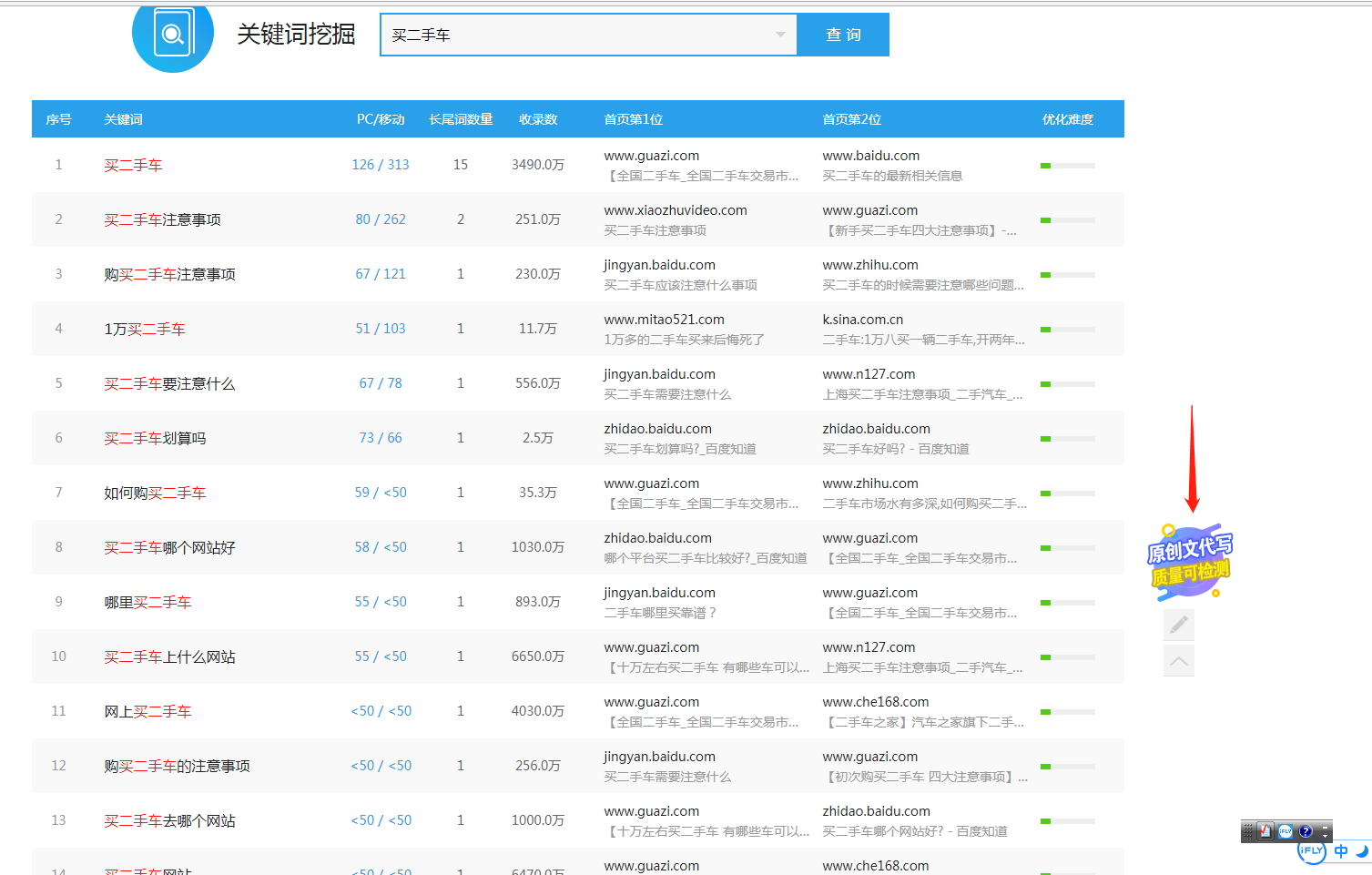Screen dimensions: 1372x875
Task: Open the 原创文代写 promotional badge
Action: (x=1189, y=562)
